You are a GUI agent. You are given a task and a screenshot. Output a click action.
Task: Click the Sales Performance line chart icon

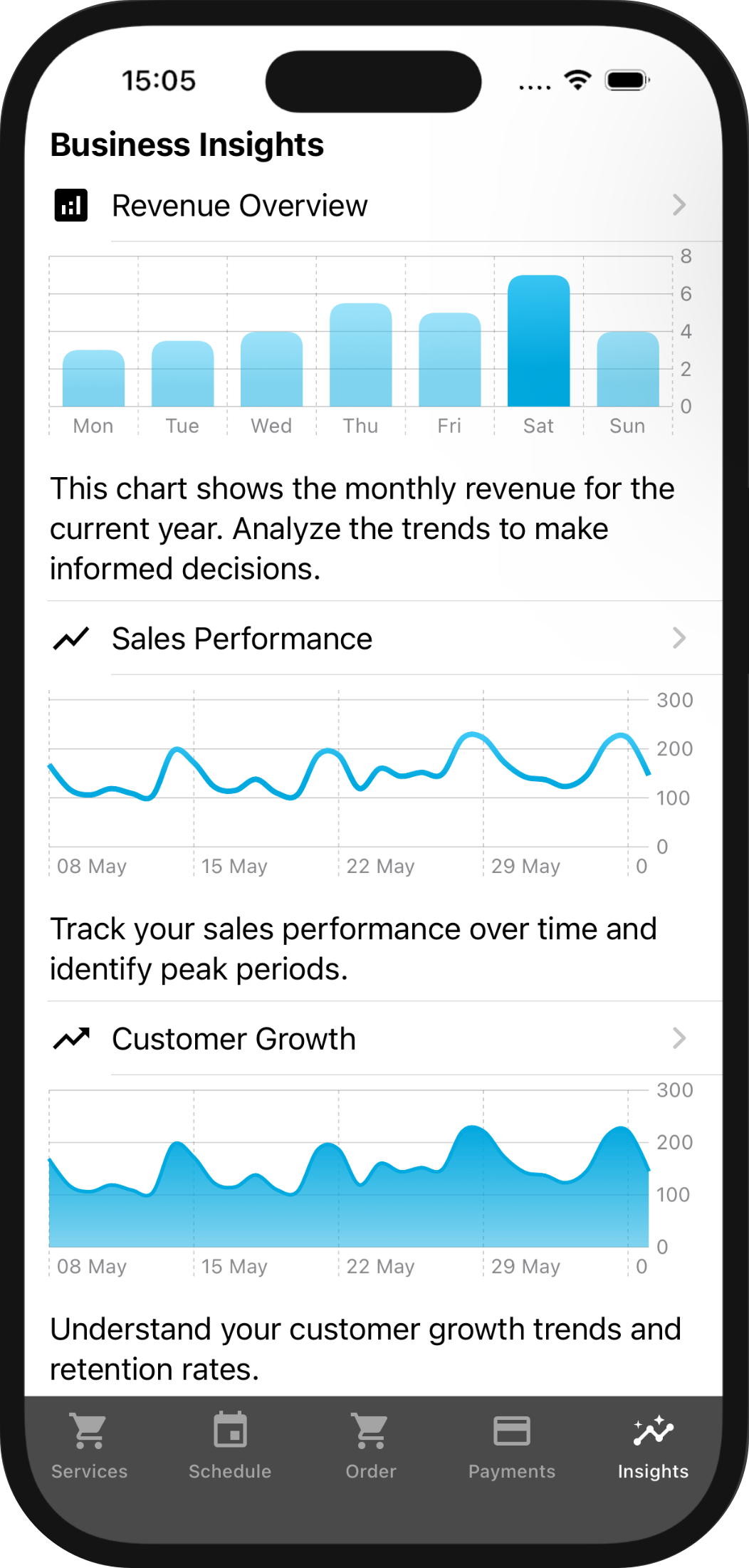(71, 639)
